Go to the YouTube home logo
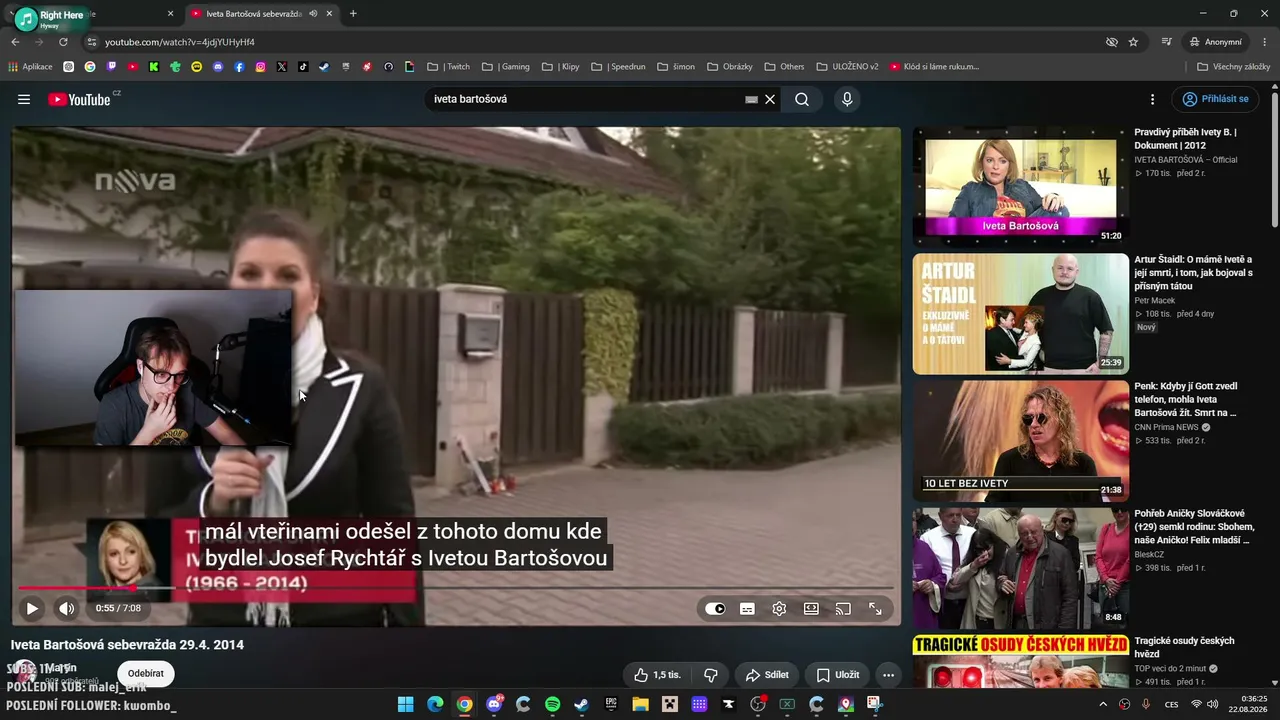This screenshot has height=720, width=1280. click(x=79, y=99)
